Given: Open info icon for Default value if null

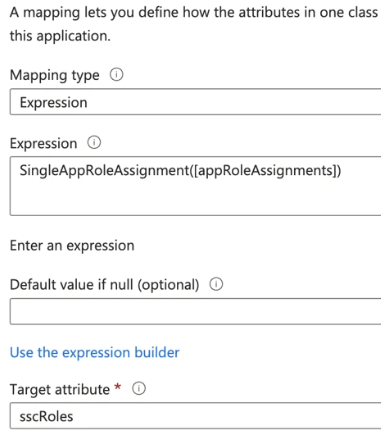Looking at the screenshot, I should click(216, 284).
